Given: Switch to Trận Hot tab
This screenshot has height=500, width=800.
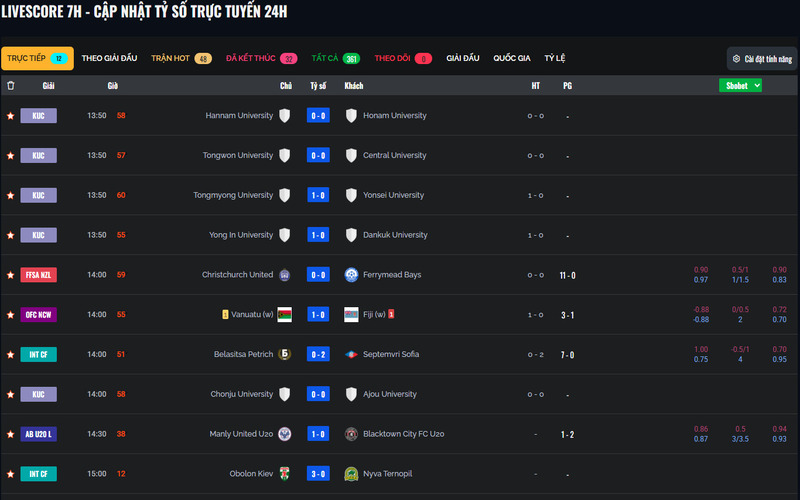Looking at the screenshot, I should (x=181, y=59).
